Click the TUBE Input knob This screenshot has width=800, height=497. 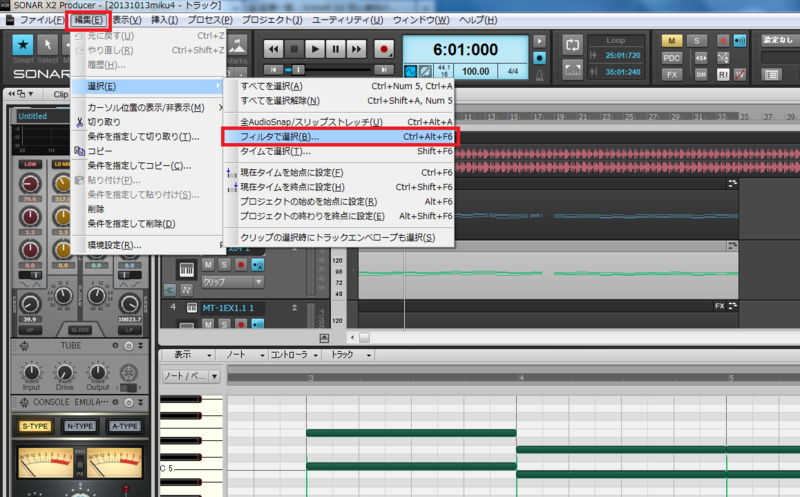click(x=31, y=372)
